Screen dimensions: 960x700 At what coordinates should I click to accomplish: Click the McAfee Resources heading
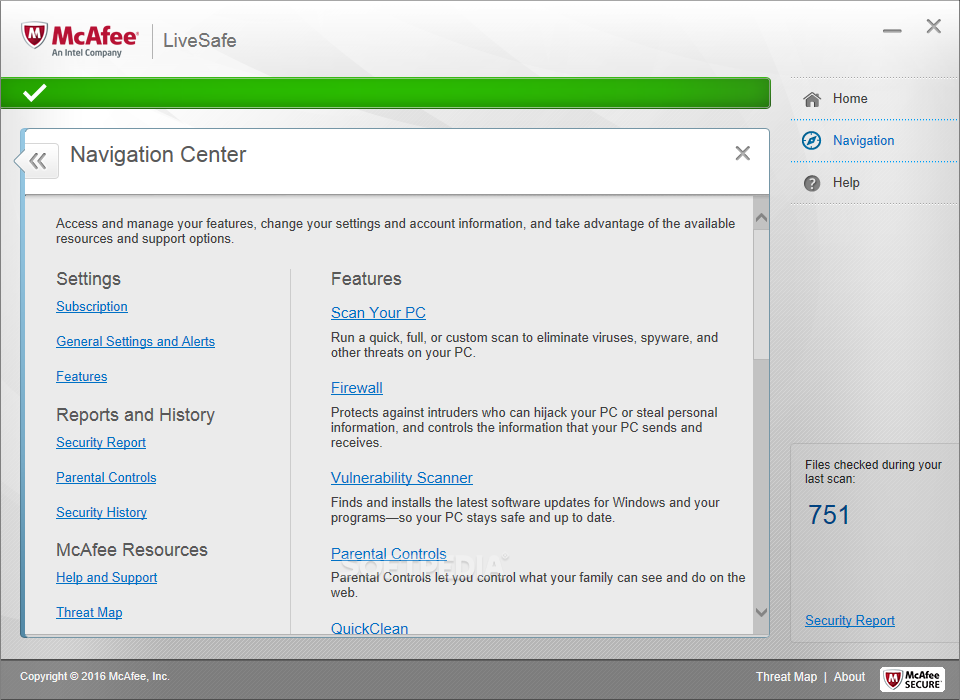click(132, 550)
